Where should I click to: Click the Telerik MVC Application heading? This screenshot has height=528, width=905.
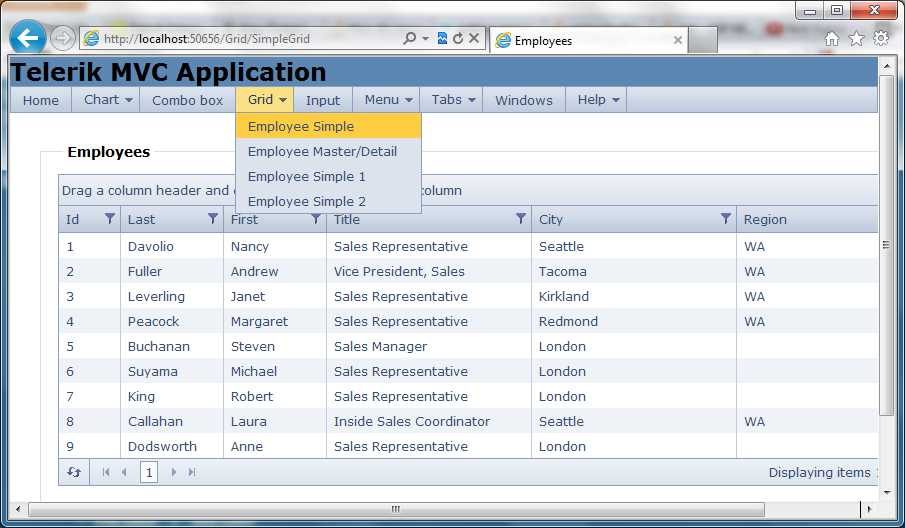coord(169,72)
